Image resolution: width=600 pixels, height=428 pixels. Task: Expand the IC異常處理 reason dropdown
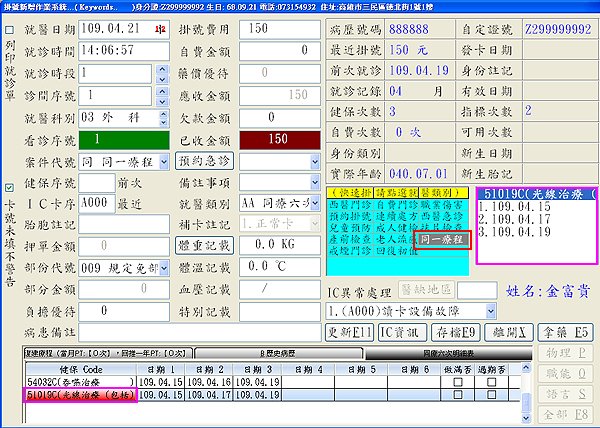(x=488, y=312)
